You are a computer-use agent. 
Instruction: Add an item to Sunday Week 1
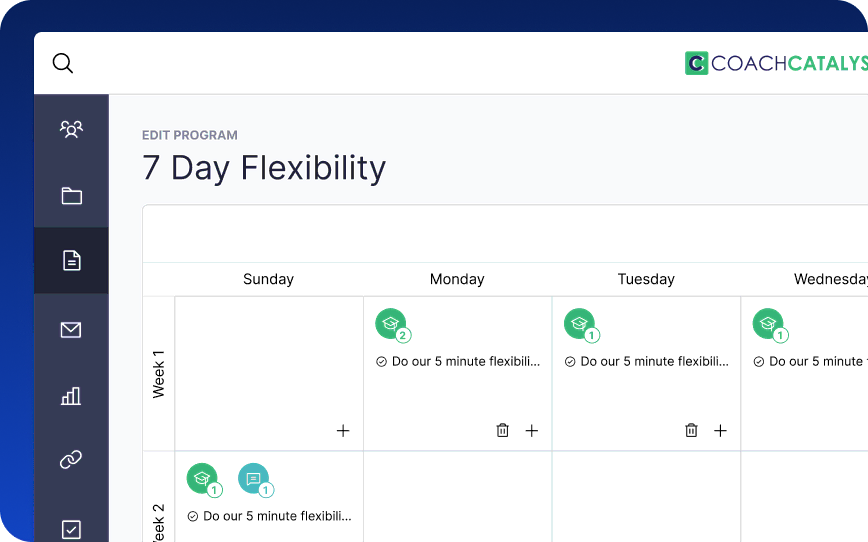pos(343,431)
